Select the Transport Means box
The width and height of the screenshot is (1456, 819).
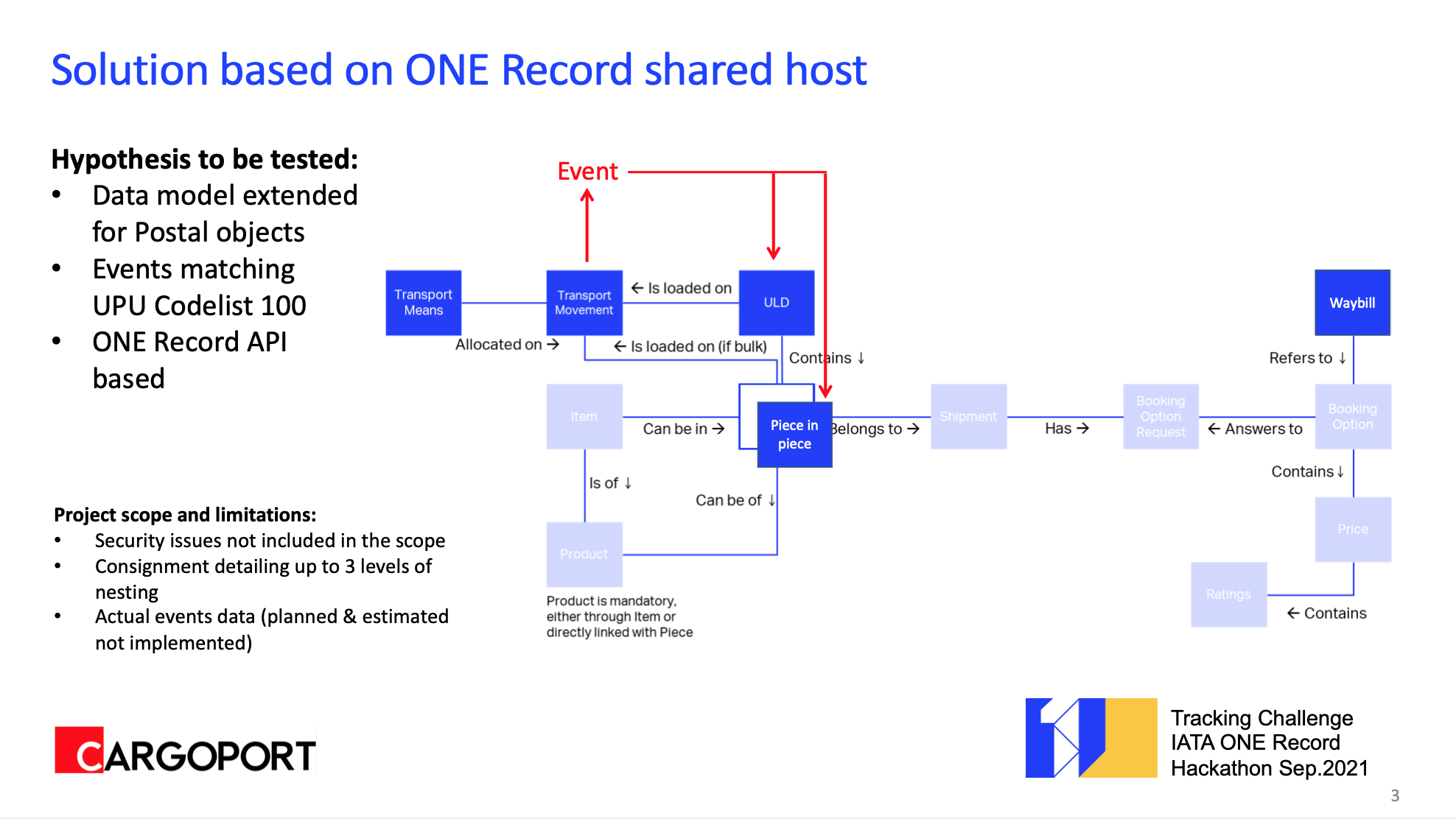[423, 303]
